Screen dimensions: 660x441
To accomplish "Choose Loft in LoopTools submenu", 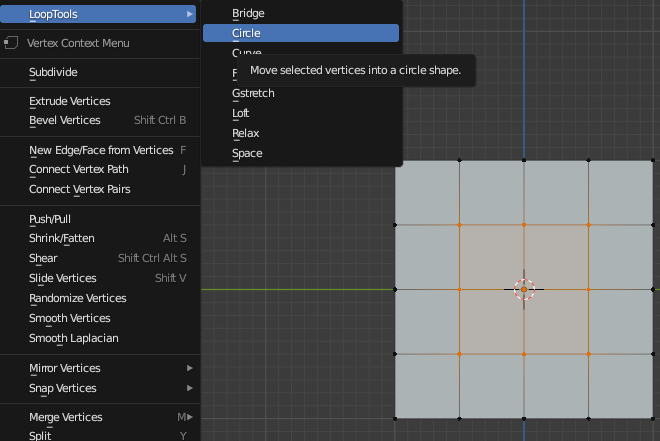I will coord(301,113).
